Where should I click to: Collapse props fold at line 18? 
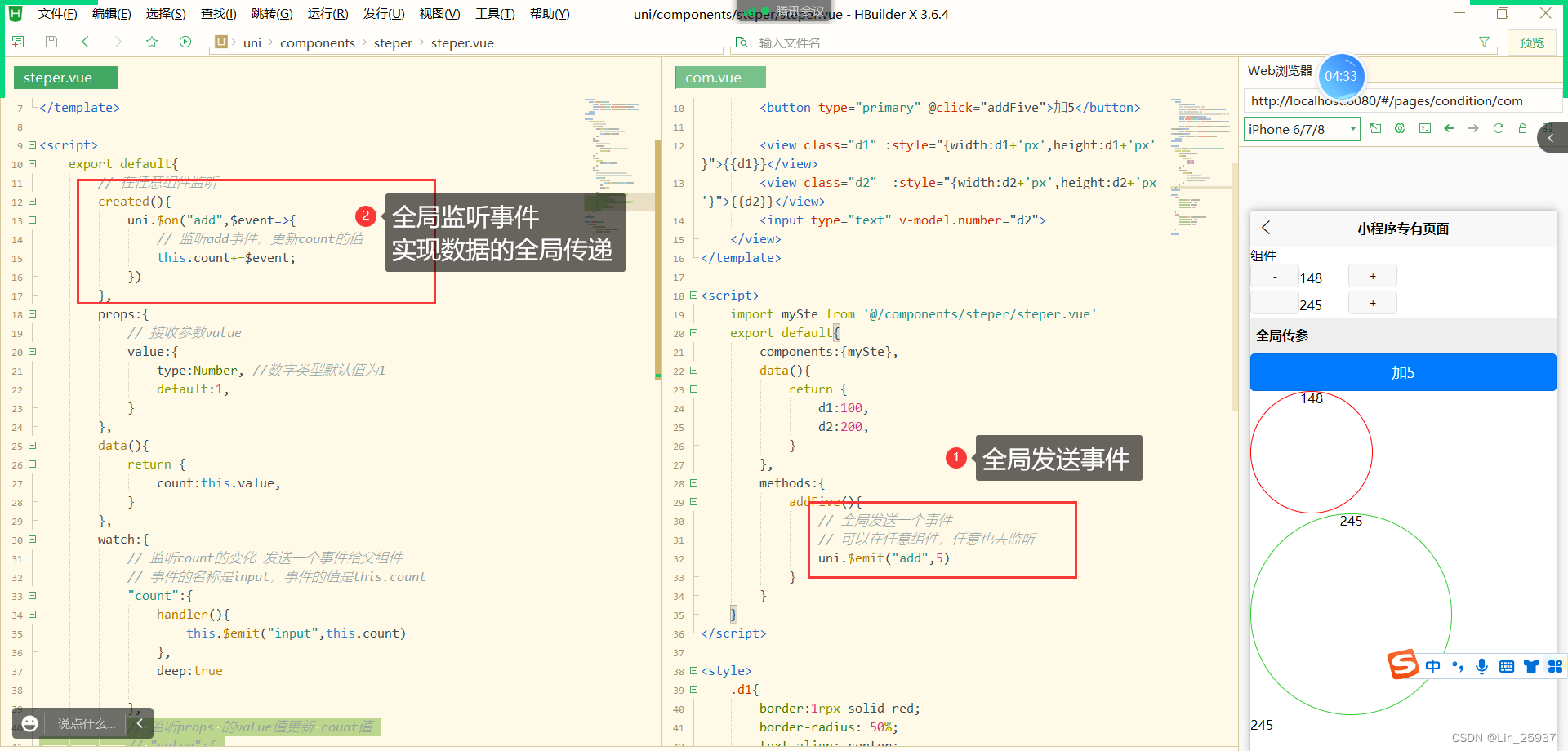[x=33, y=313]
